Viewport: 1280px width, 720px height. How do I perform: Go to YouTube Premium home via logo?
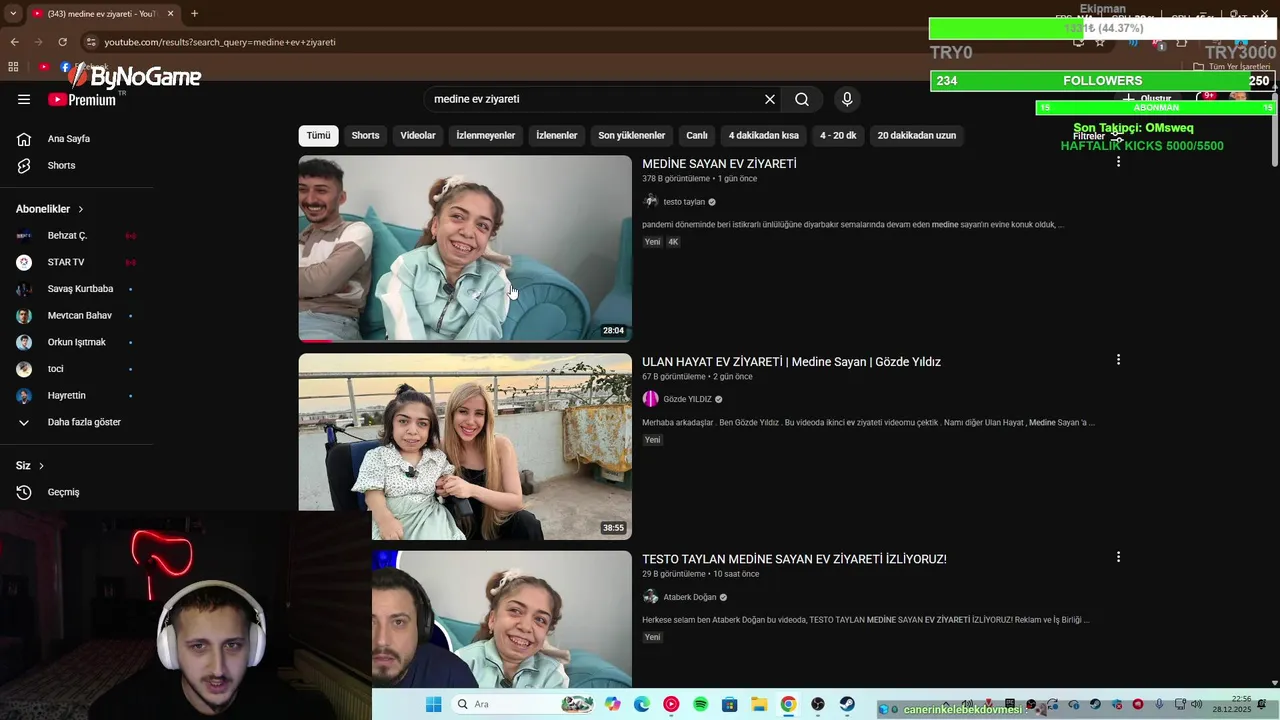point(82,100)
